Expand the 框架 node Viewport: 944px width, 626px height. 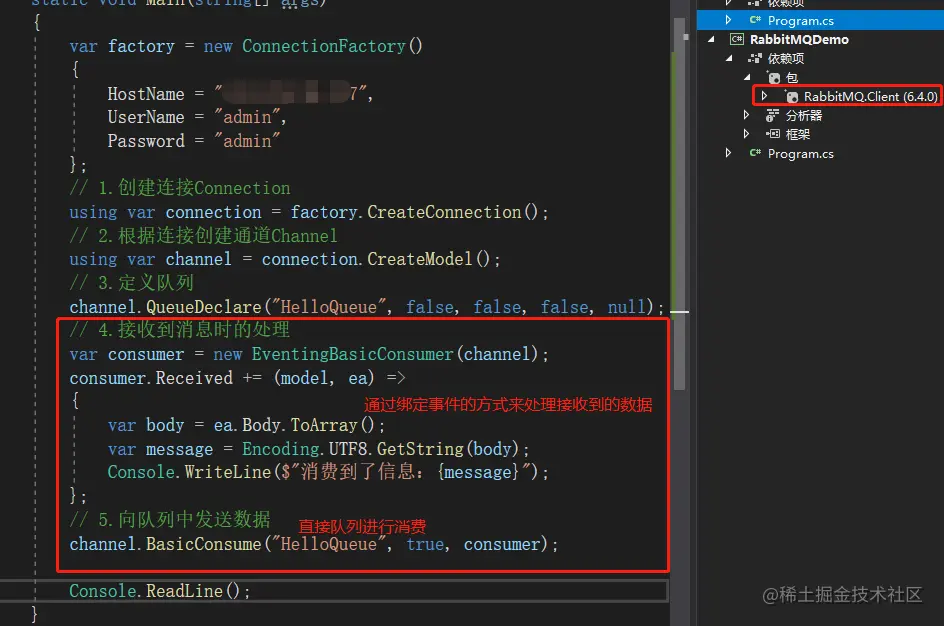tap(747, 134)
